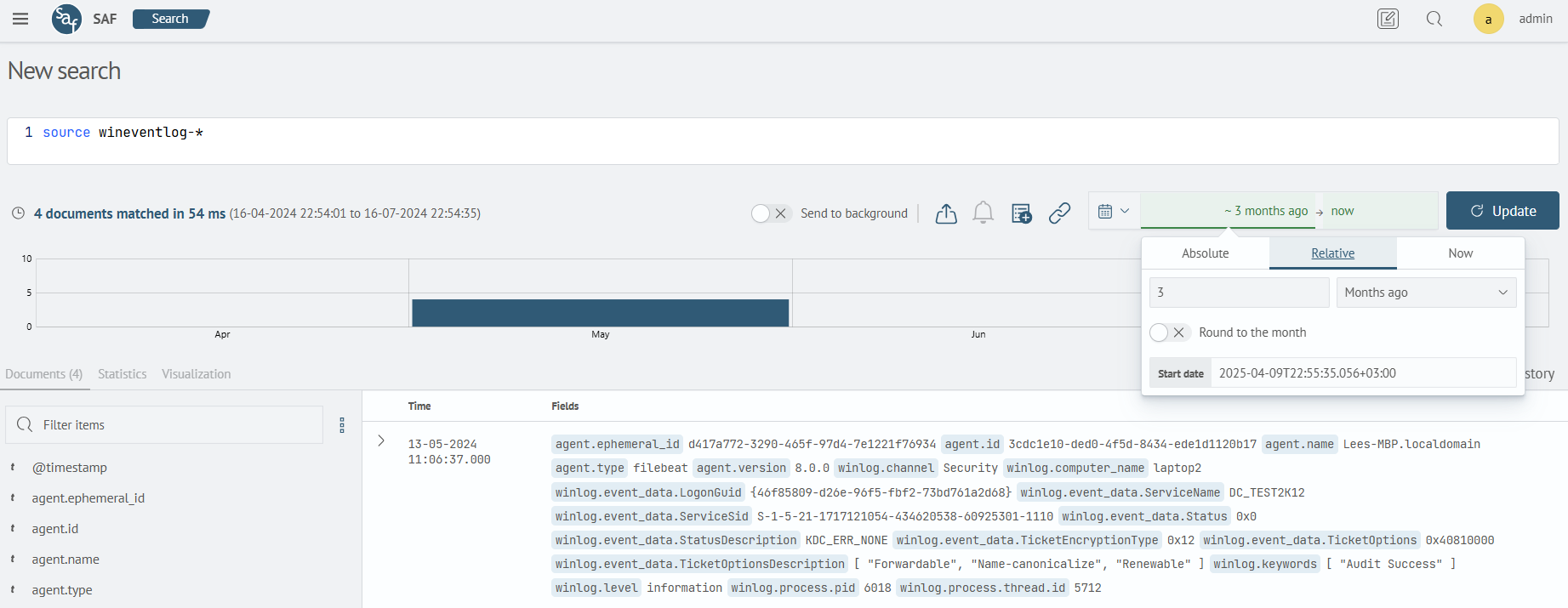Click the winlog.event_data.TicketOptions field tag

point(1310,540)
